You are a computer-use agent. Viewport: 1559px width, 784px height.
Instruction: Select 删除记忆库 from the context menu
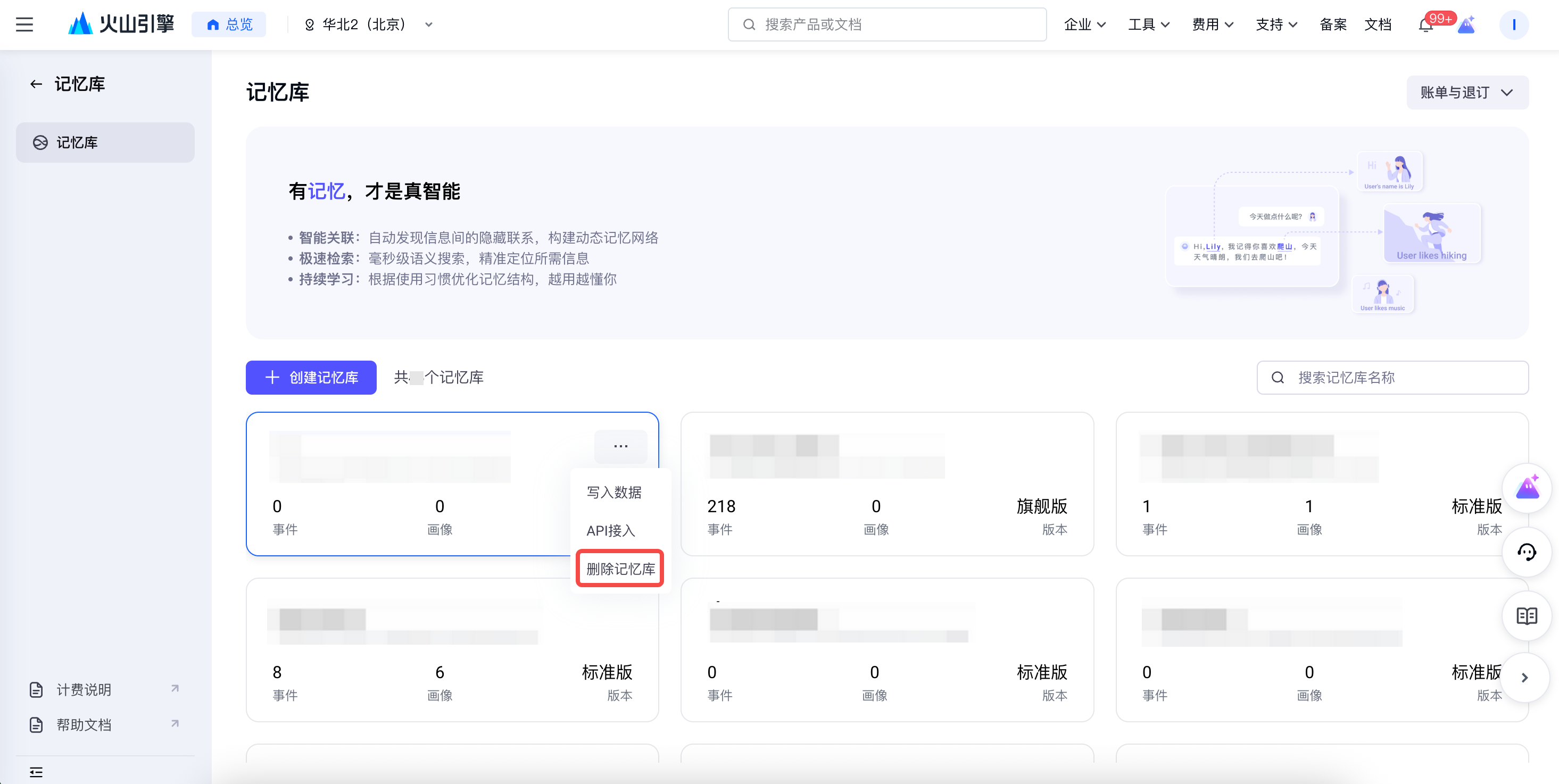[x=620, y=569]
